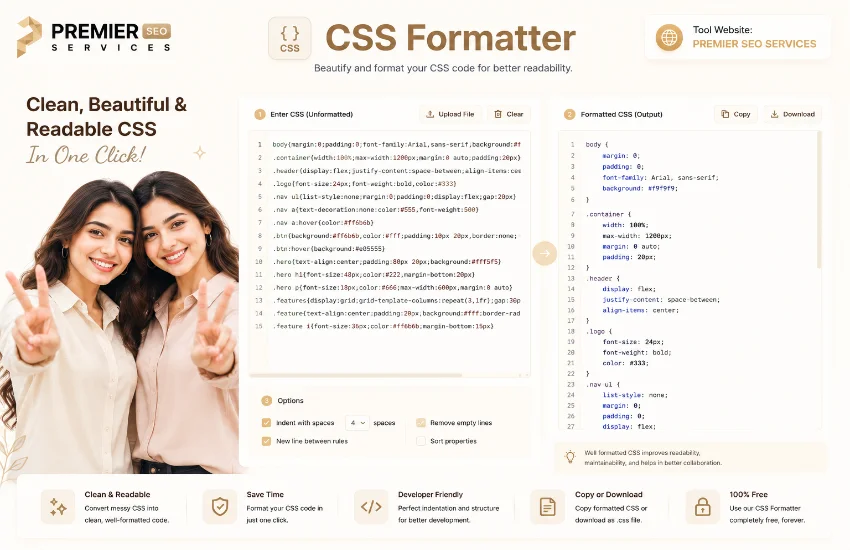Click the document Copy or Download icon
Viewport: 850px width, 550px height.
(x=548, y=507)
